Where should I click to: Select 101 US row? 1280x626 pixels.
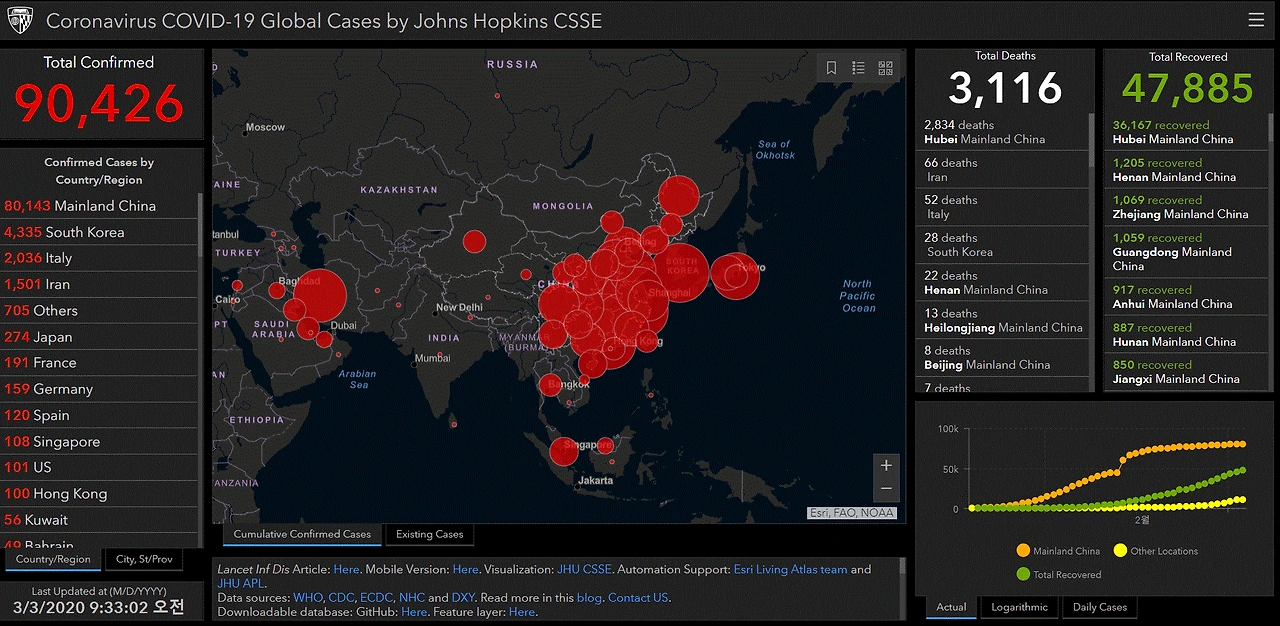99,467
